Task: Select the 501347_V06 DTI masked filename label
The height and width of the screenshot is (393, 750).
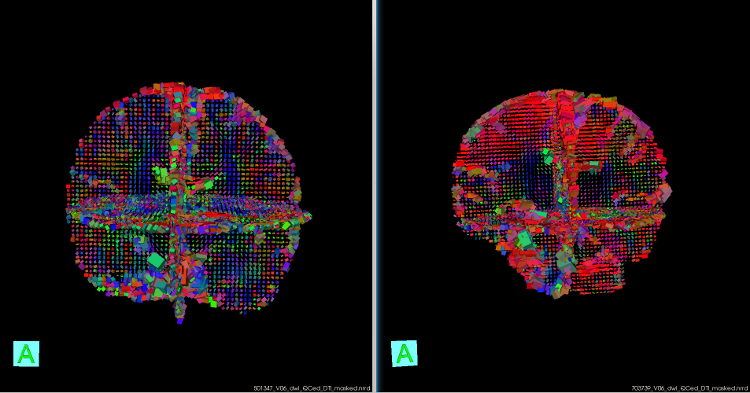Action: pos(312,389)
